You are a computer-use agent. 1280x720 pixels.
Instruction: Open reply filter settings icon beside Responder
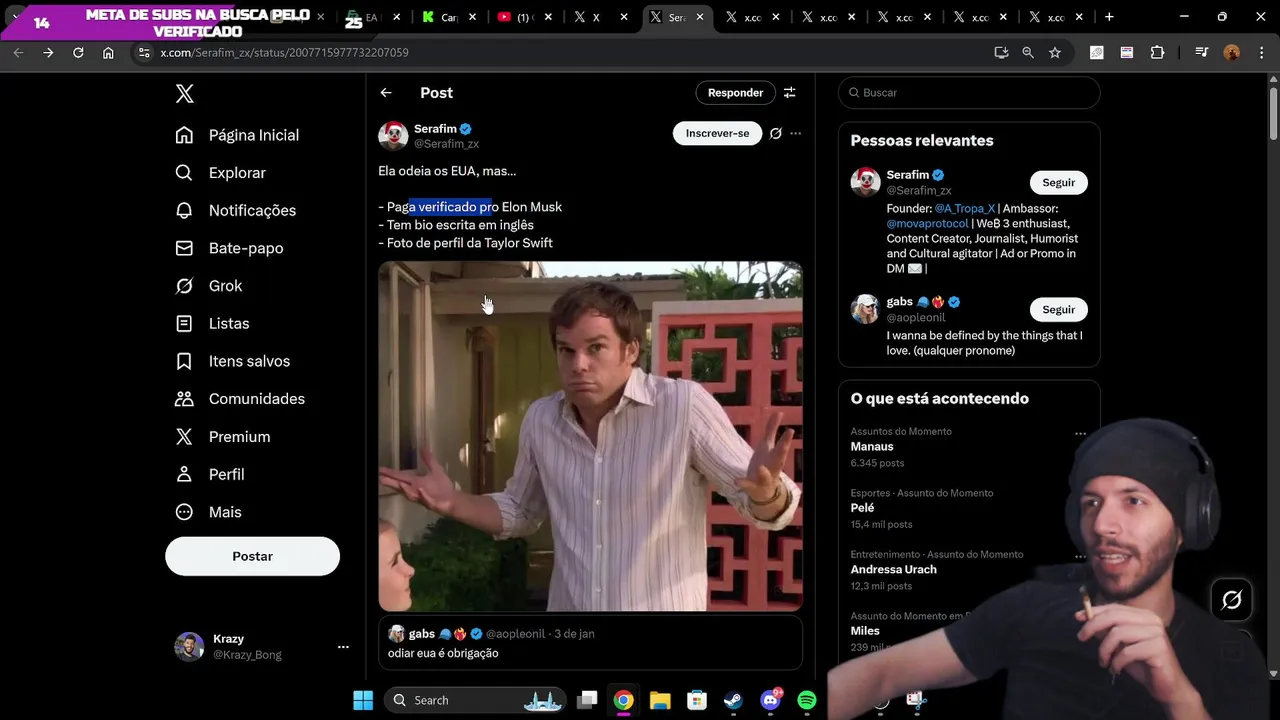[790, 93]
